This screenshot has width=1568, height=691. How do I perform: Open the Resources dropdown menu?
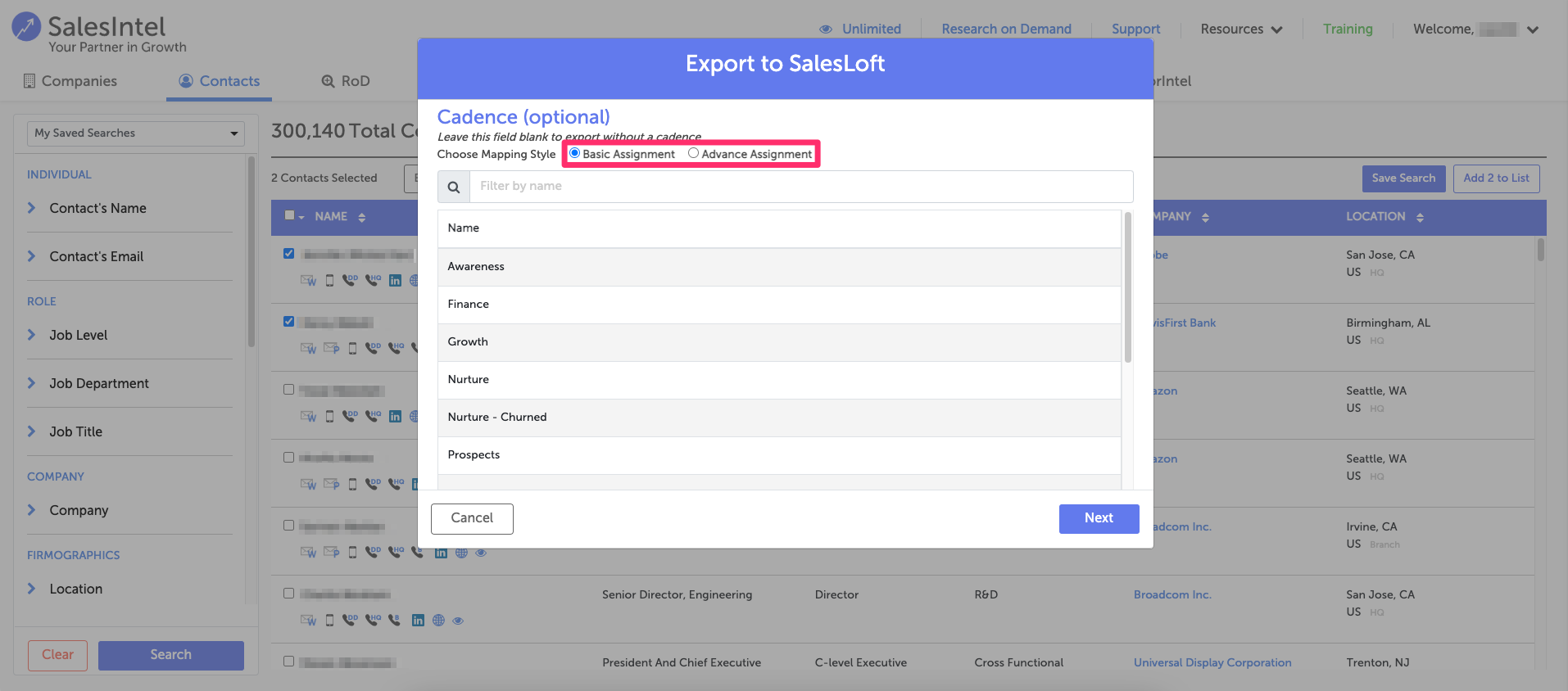tap(1241, 29)
